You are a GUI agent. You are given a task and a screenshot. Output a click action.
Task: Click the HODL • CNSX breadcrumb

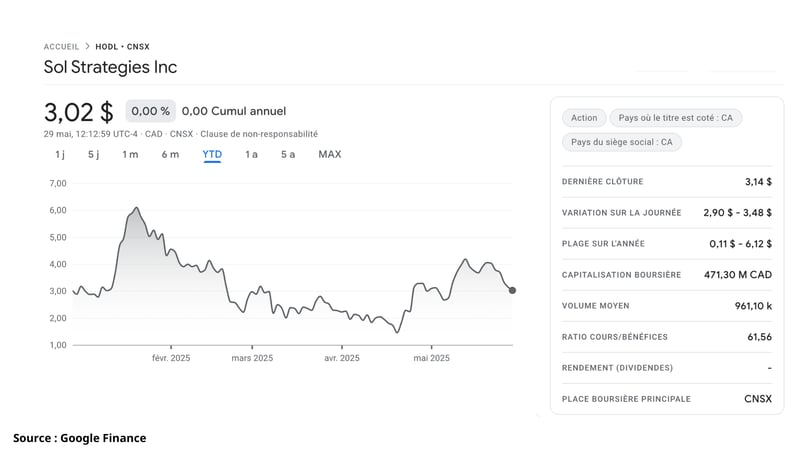point(122,47)
